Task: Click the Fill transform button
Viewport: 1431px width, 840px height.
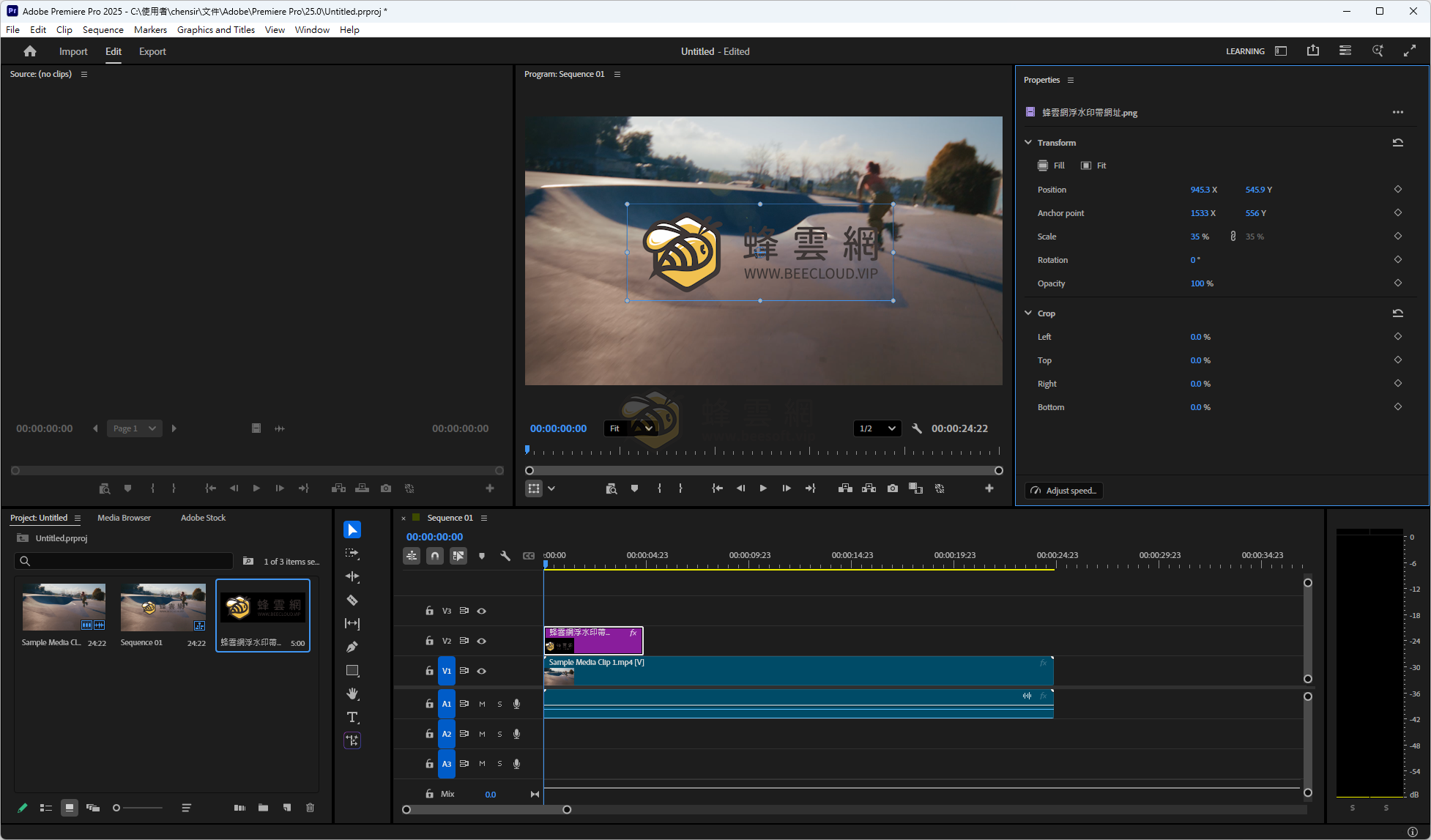Action: (1051, 166)
